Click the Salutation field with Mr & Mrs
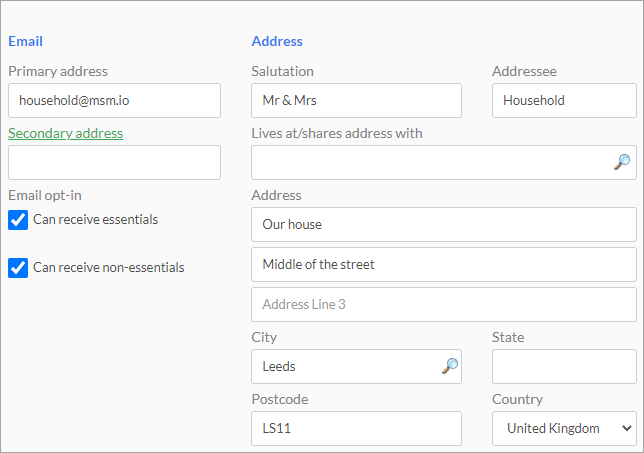 click(356, 100)
